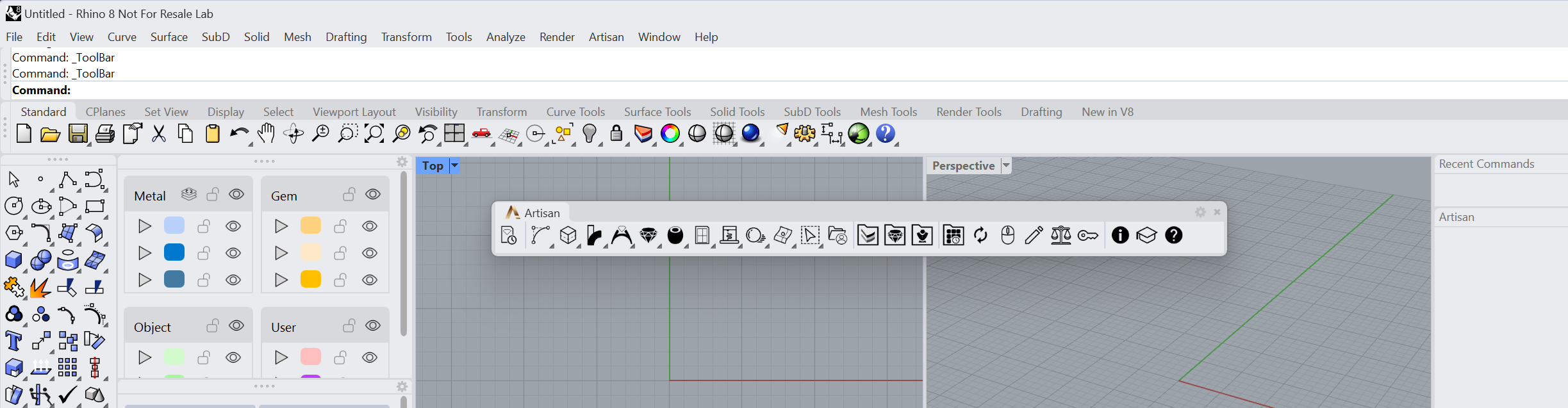The width and height of the screenshot is (1568, 408).
Task: Switch to the CPlanes toolbar tab
Action: 106,112
